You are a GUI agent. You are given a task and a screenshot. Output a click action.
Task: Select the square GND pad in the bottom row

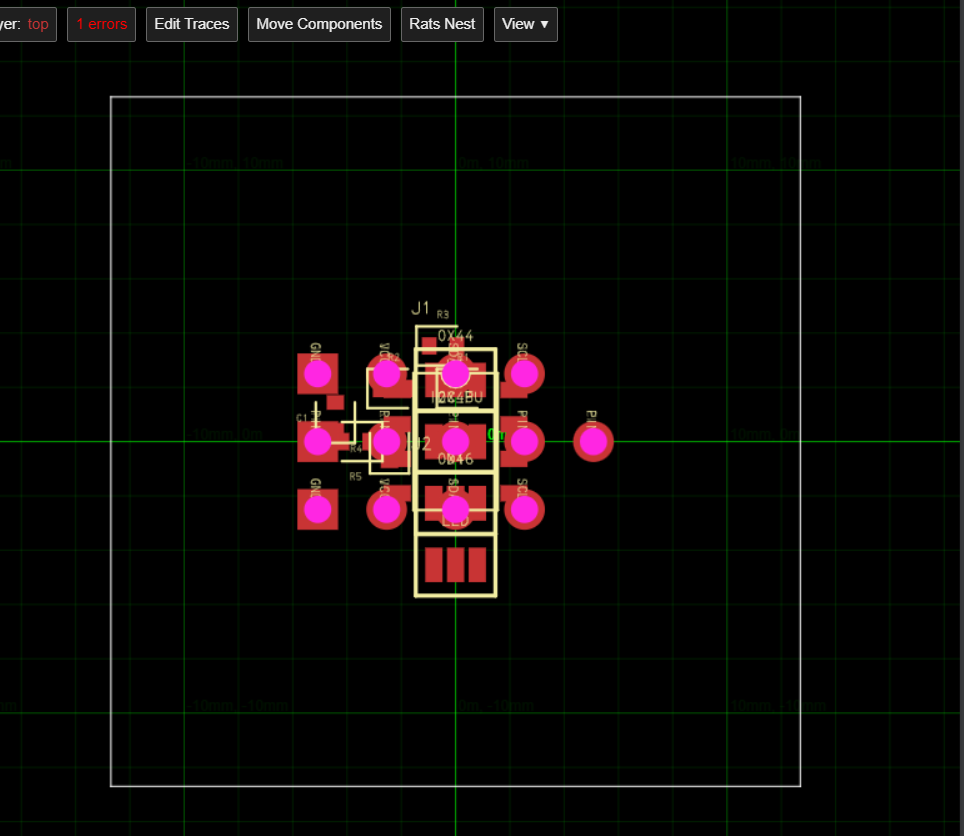tap(318, 509)
